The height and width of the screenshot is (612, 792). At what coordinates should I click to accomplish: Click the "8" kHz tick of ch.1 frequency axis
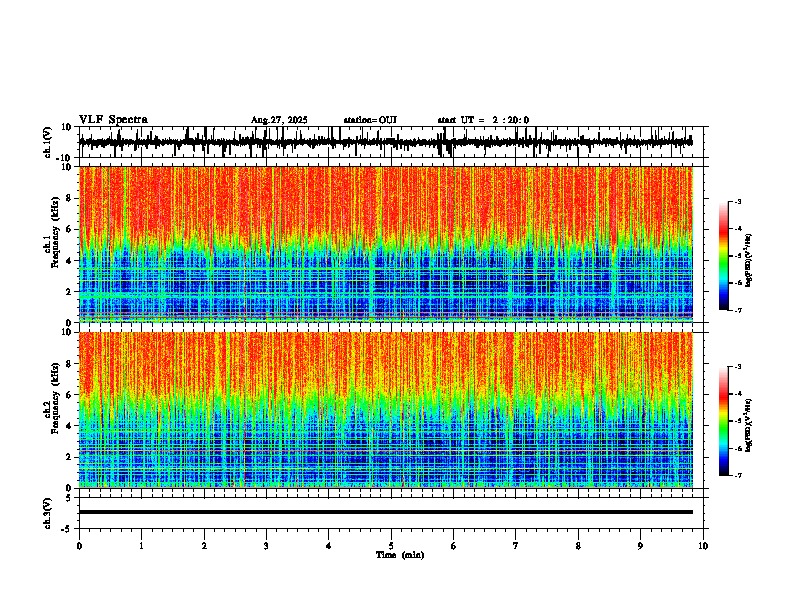point(70,198)
